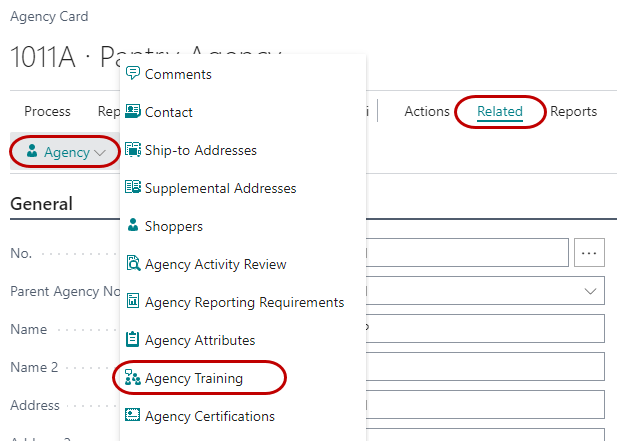The height and width of the screenshot is (441, 617).
Task: Open the Process tab
Action: pyautogui.click(x=47, y=111)
